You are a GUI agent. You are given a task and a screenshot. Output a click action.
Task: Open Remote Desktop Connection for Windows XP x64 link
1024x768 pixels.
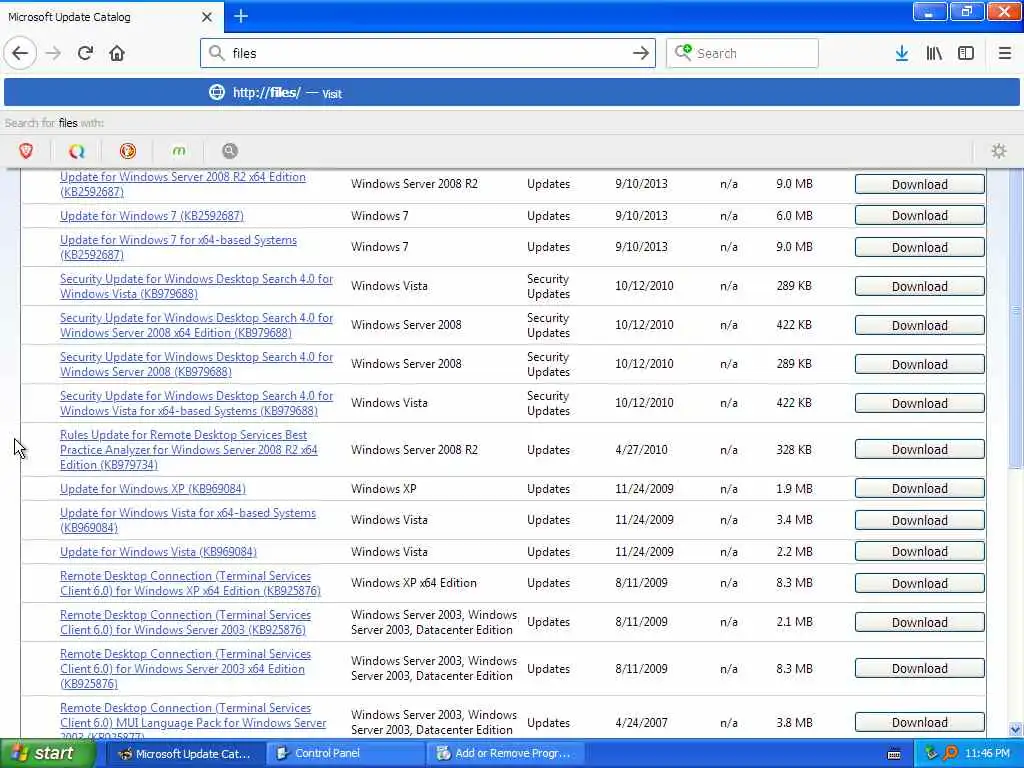pos(190,583)
